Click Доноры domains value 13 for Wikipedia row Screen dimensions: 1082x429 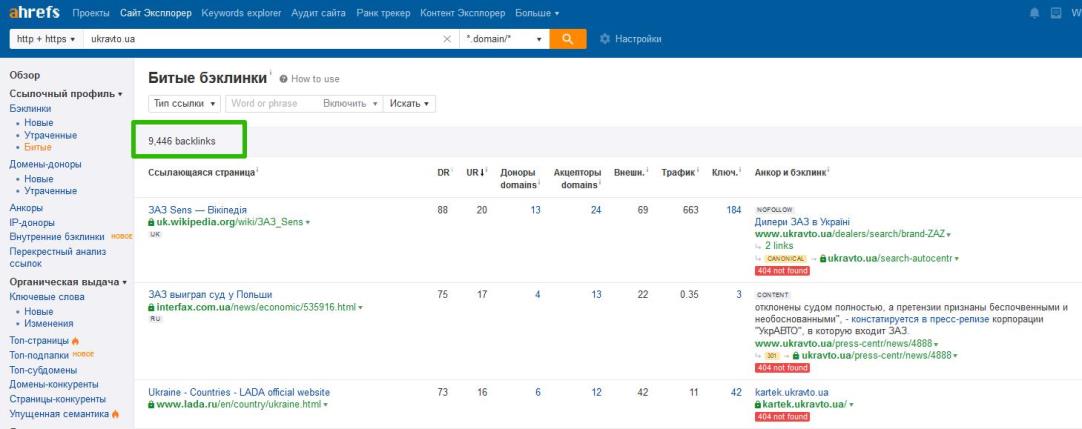click(x=535, y=210)
